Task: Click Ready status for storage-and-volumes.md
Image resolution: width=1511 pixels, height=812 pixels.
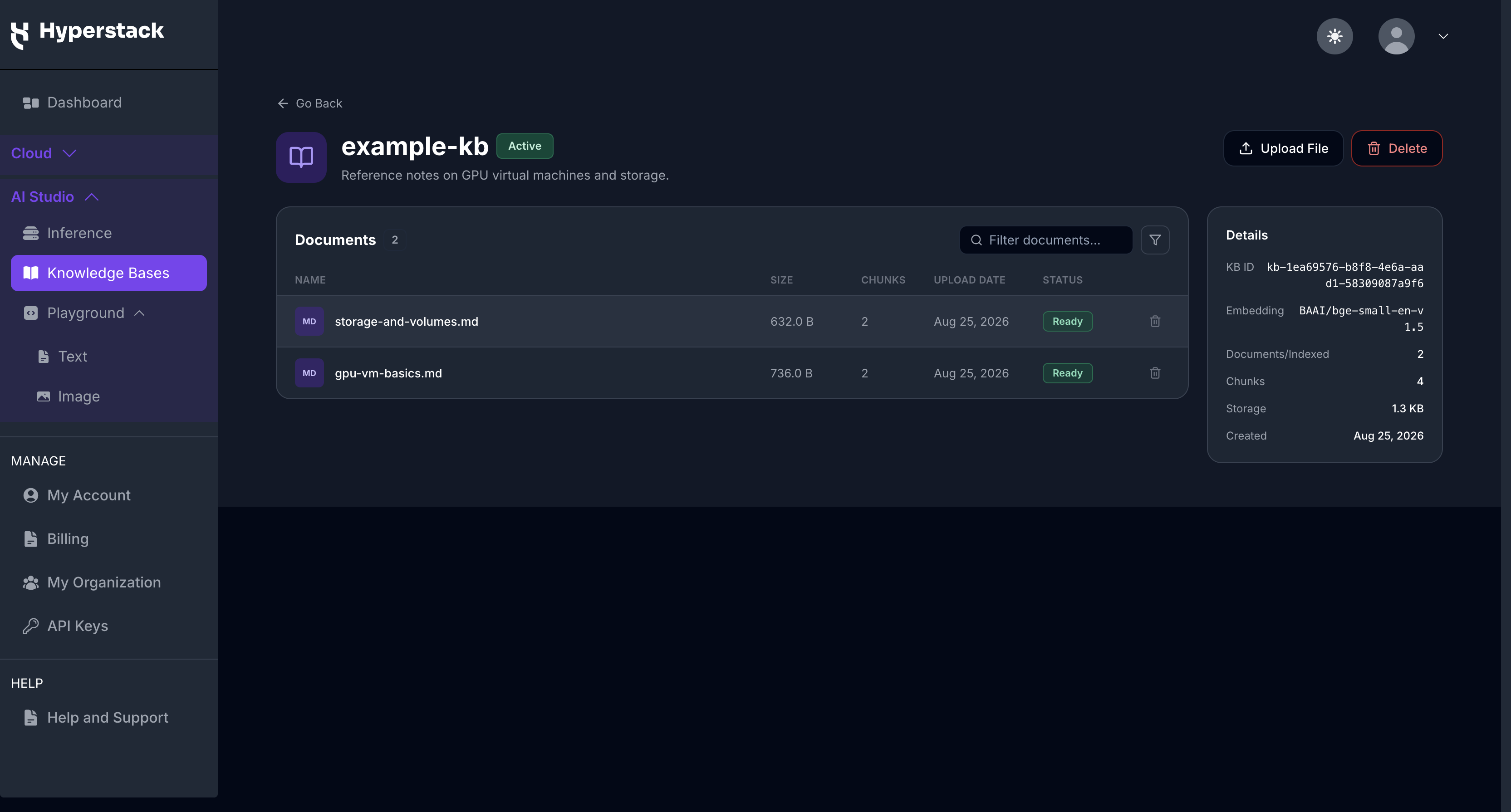Action: (1067, 321)
